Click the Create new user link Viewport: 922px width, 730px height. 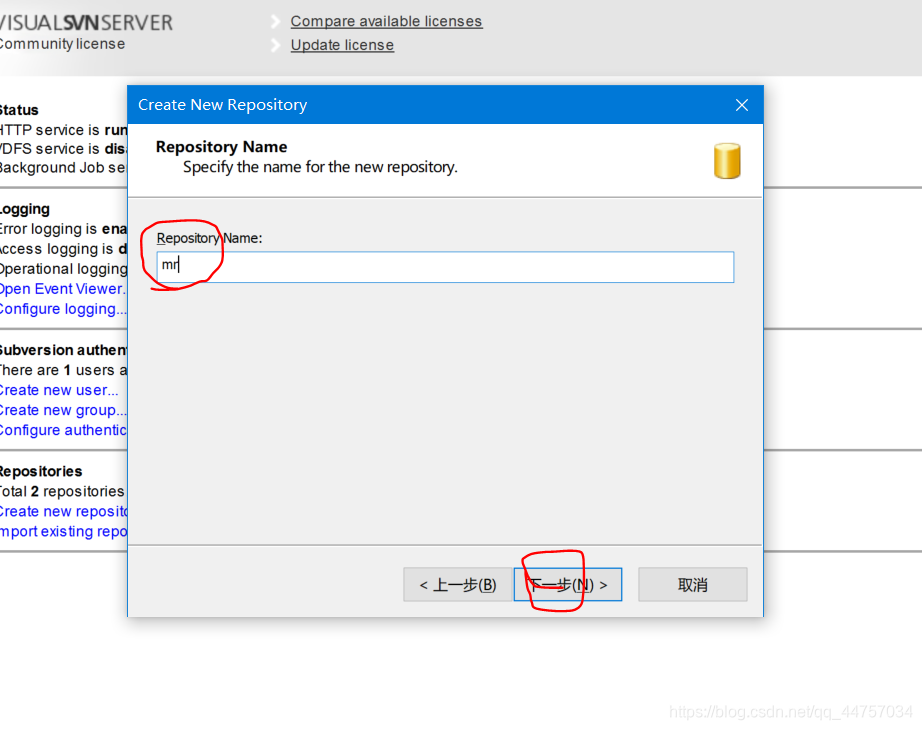[x=59, y=390]
